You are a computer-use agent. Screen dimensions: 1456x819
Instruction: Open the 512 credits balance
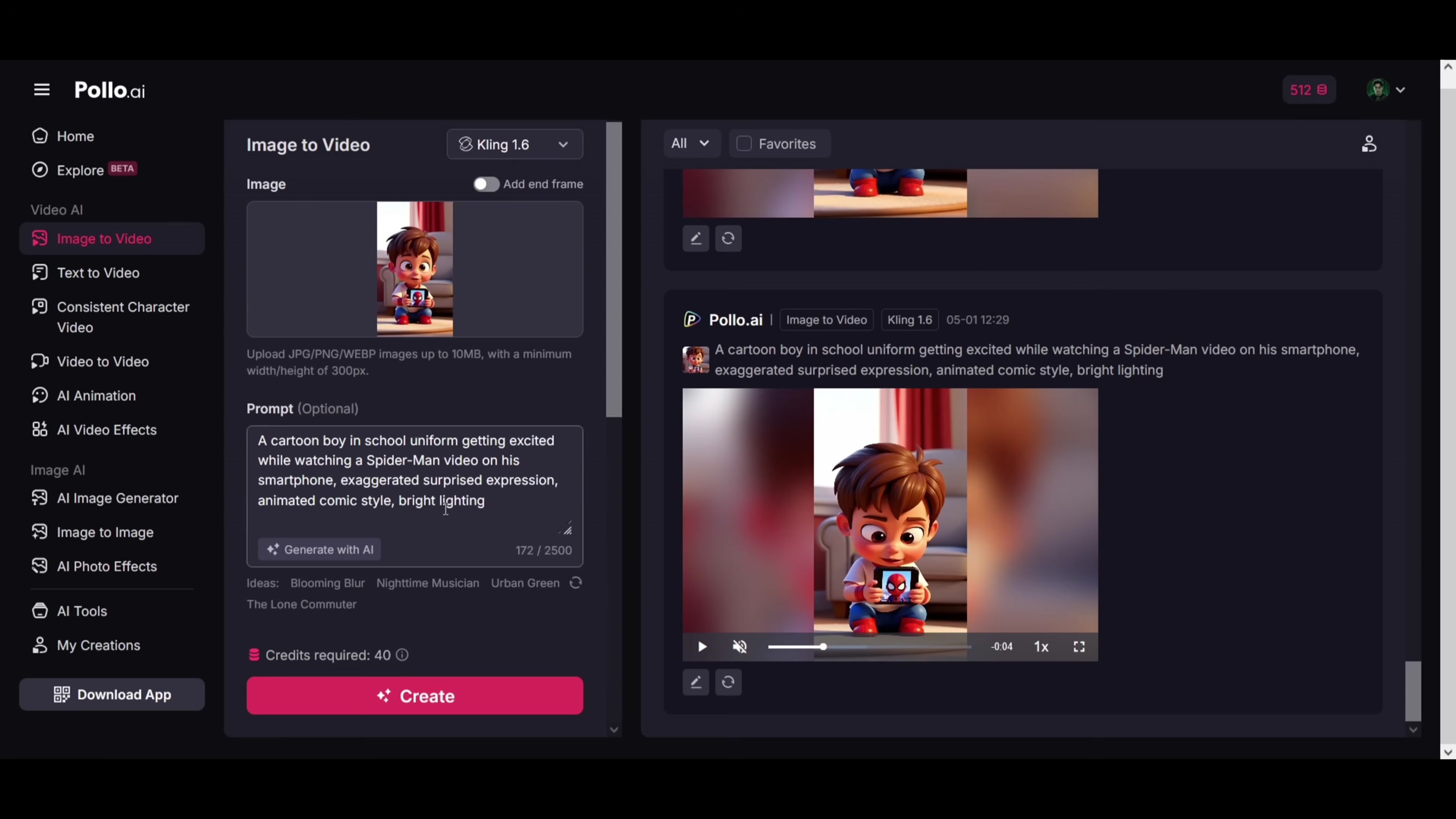click(x=1309, y=90)
